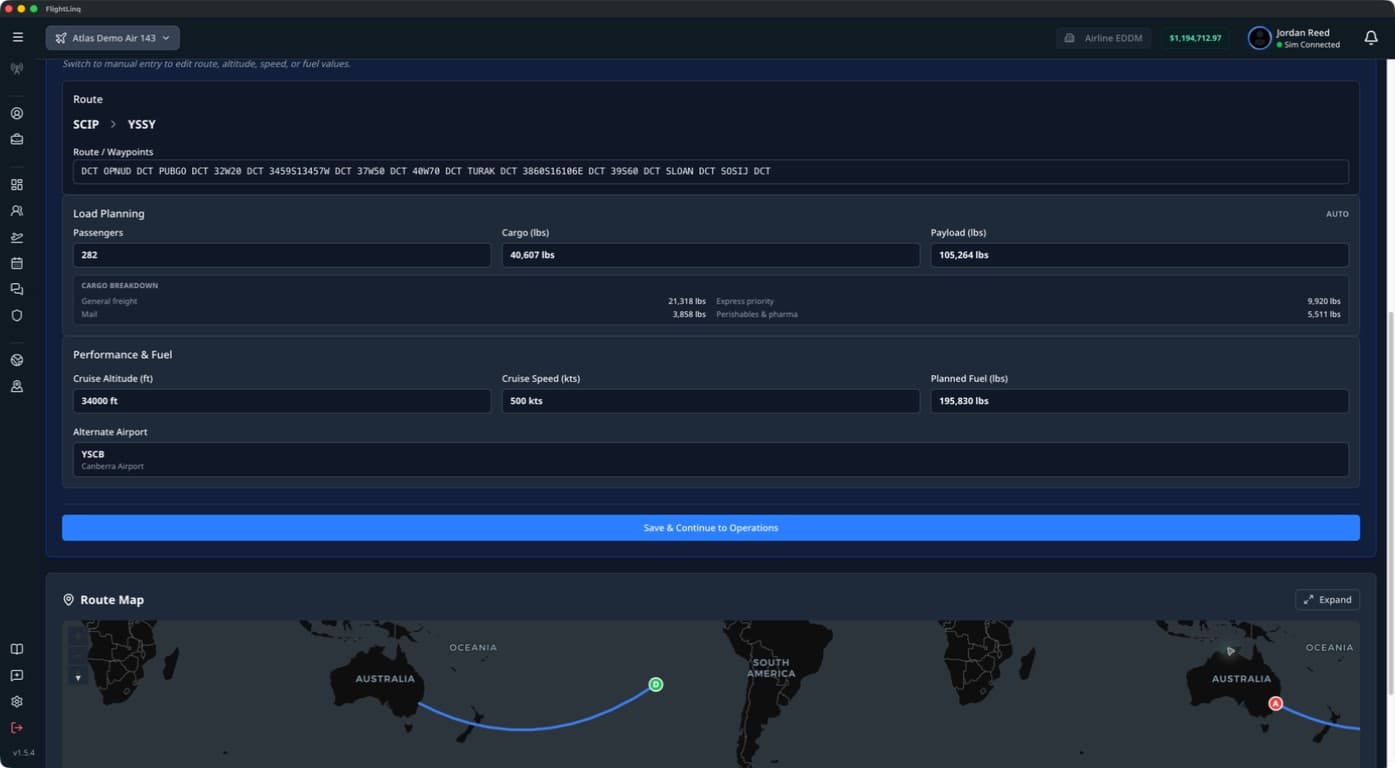The image size is (1395, 768).
Task: Open the book documentation icon in sidebar
Action: [17, 649]
